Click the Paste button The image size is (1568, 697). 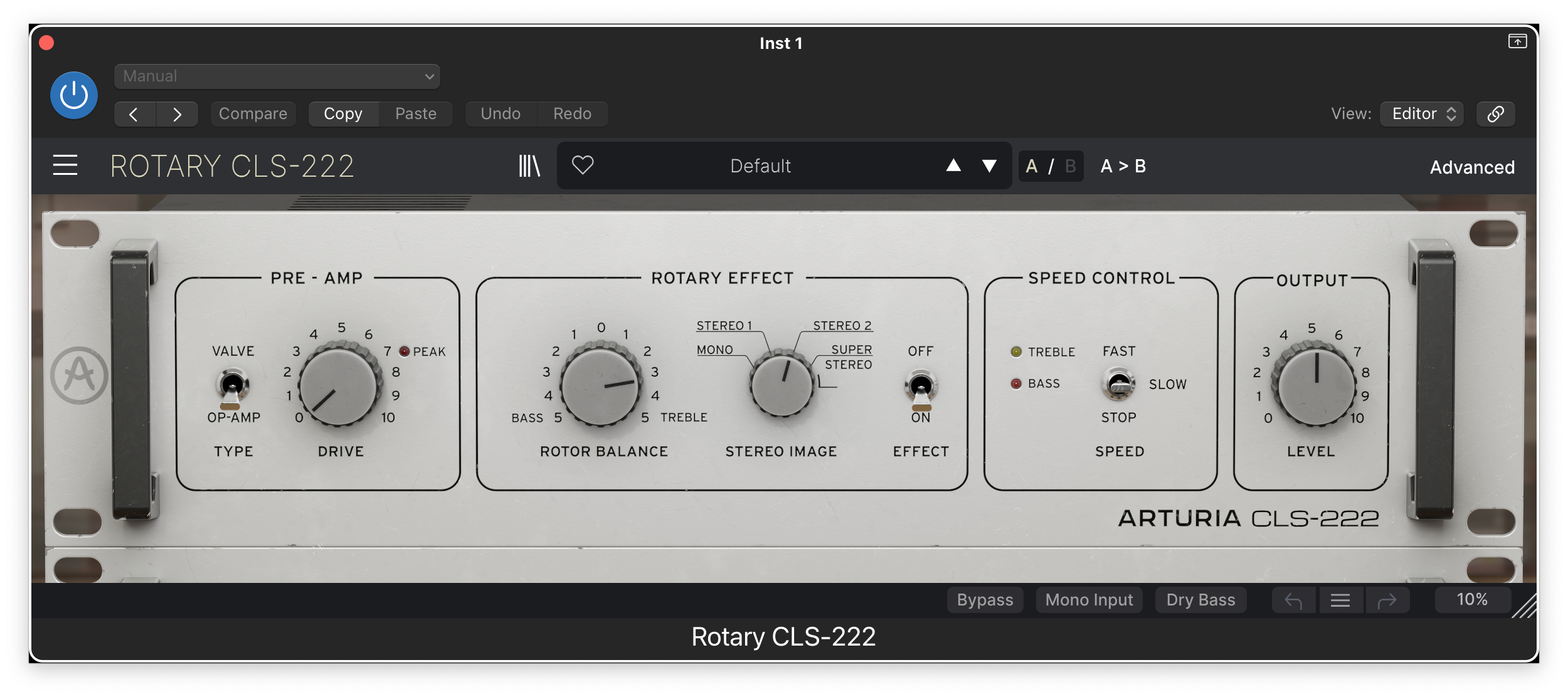point(416,114)
